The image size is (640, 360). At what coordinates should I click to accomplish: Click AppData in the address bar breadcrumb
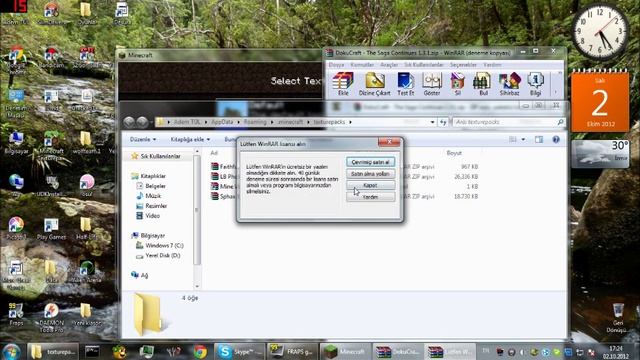[222, 122]
